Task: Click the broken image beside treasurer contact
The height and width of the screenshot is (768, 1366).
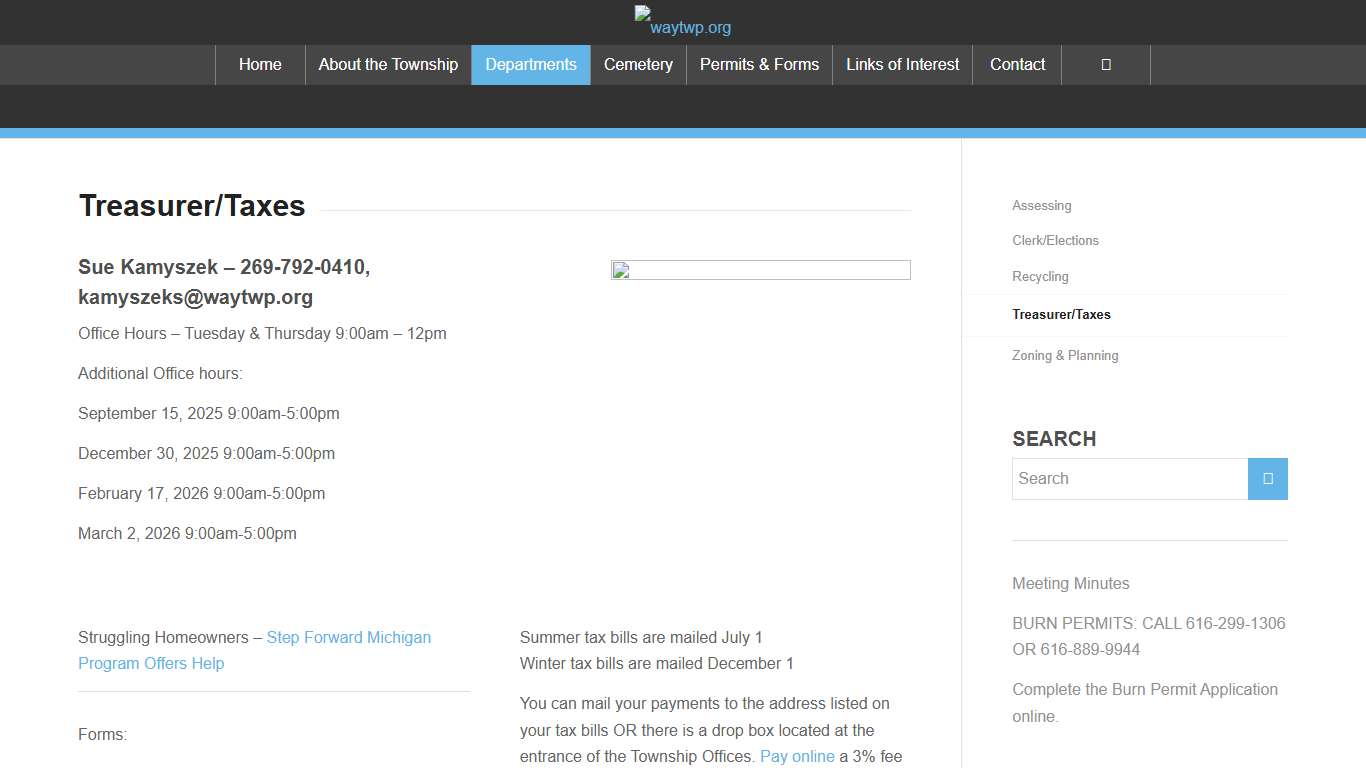Action: (760, 270)
